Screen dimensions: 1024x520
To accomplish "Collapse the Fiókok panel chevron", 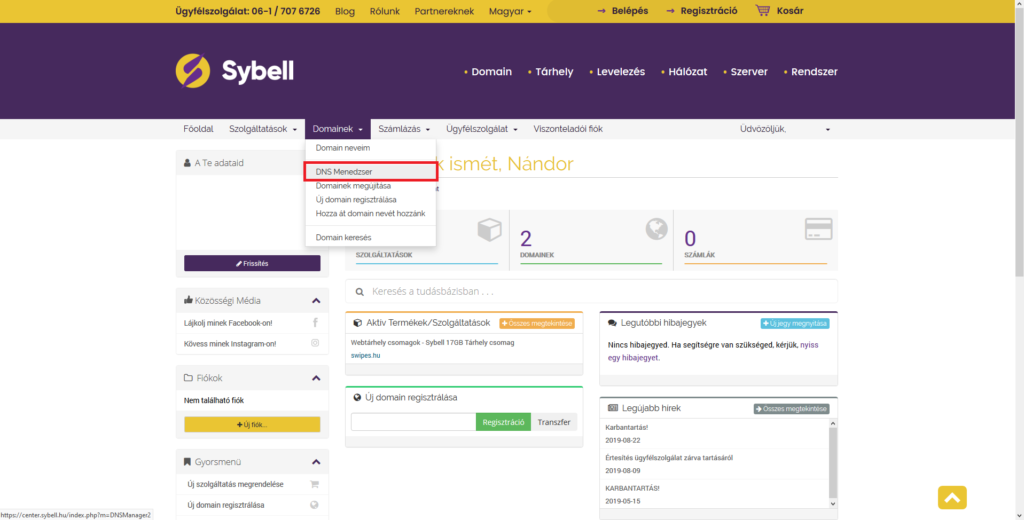I will point(316,378).
